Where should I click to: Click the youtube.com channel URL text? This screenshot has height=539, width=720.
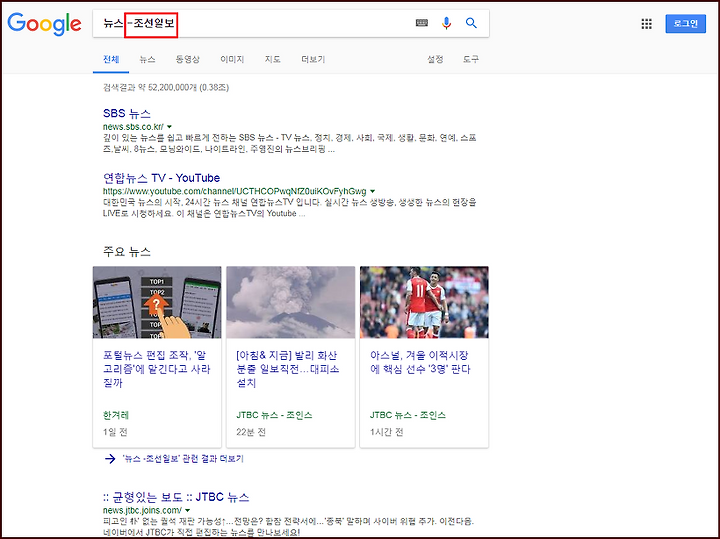coord(235,191)
